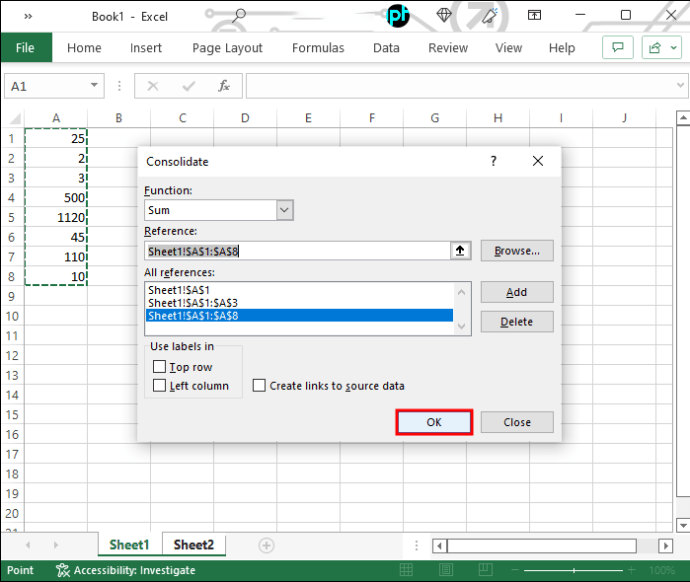Add a new sheet with plus icon
Screen dimensions: 690x582
tap(266, 545)
